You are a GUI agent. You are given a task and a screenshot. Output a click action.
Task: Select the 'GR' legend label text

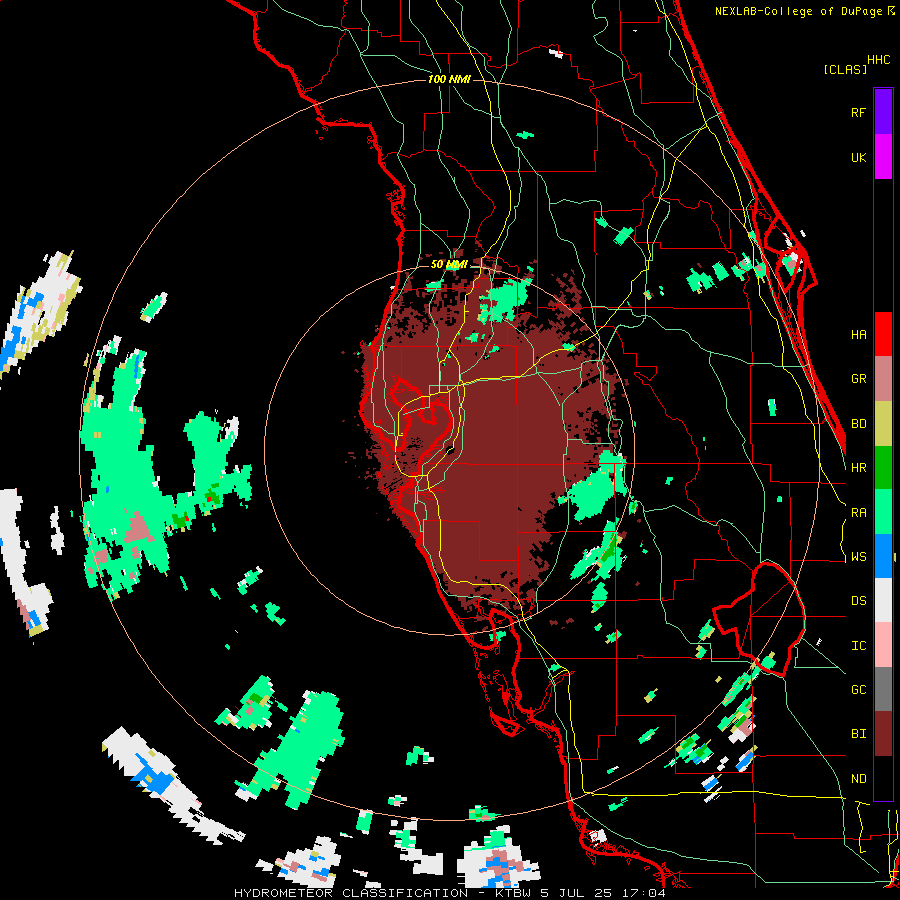click(x=858, y=379)
